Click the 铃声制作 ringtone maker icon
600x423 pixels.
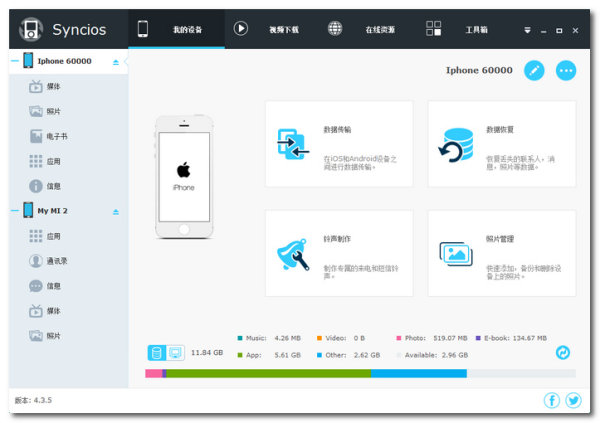[x=293, y=254]
